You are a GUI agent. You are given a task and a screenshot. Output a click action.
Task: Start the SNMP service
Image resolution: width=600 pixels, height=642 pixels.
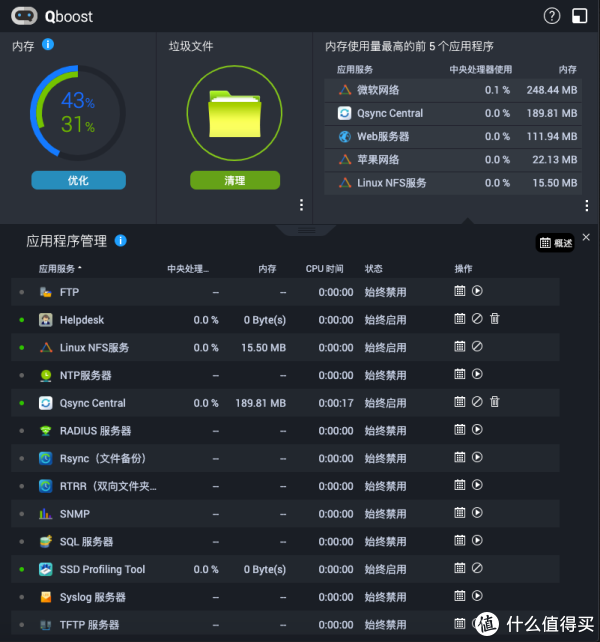click(x=477, y=513)
